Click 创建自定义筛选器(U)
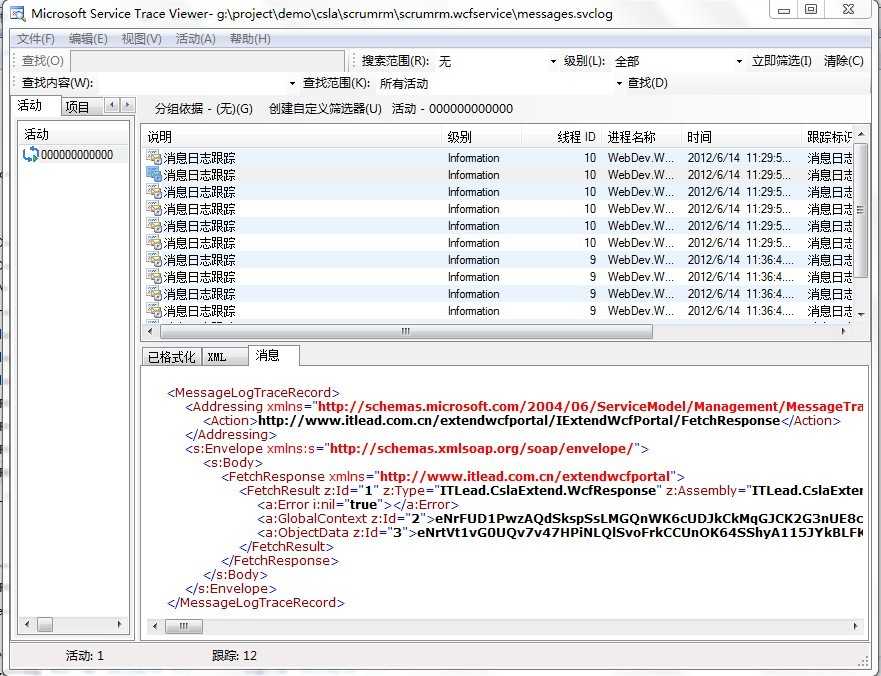Screen dimensions: 881x676 pyautogui.click(x=325, y=108)
